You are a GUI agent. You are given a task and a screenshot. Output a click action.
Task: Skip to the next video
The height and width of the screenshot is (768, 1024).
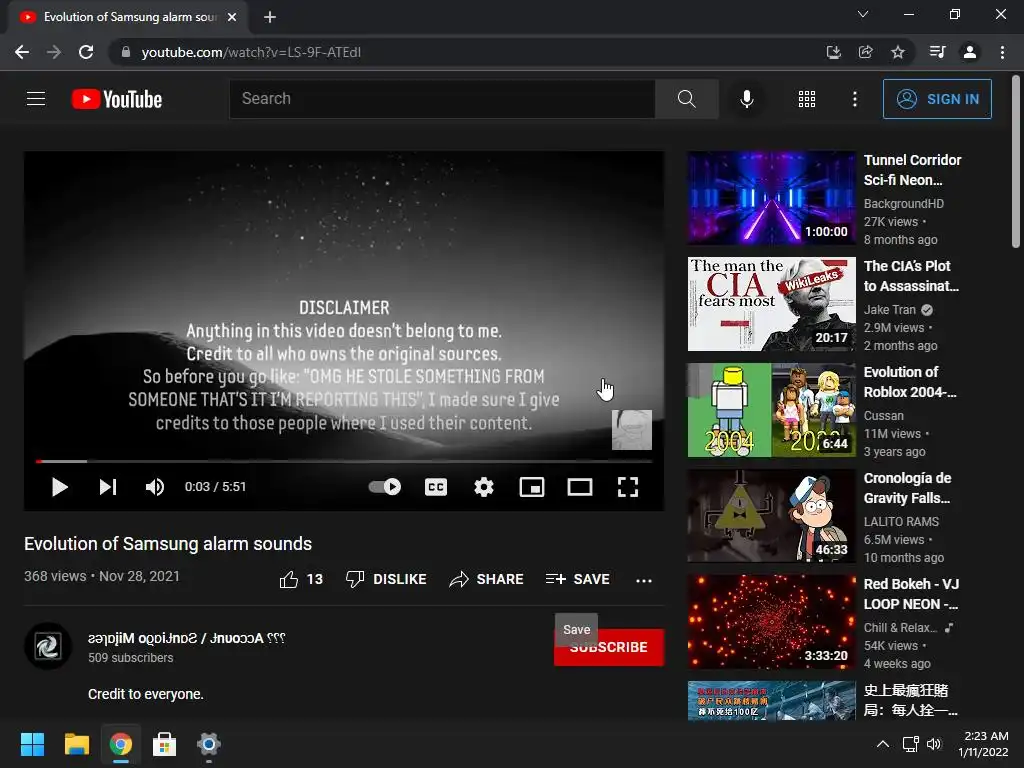(x=108, y=487)
